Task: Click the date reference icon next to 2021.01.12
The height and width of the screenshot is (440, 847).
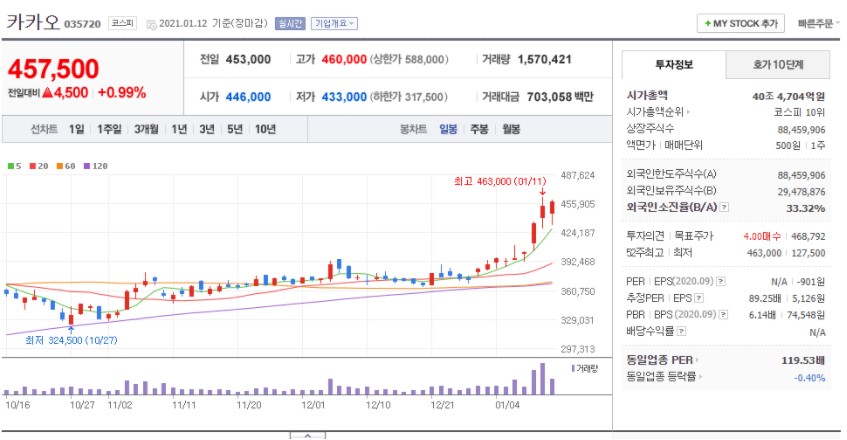Action: (x=151, y=24)
